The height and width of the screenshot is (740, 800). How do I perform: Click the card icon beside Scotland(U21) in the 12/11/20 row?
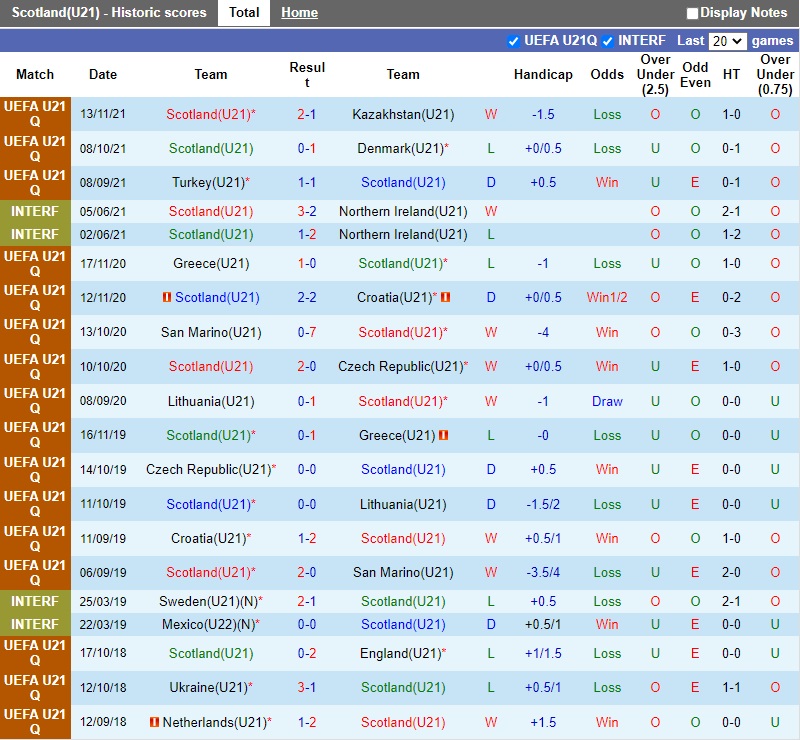click(x=167, y=298)
